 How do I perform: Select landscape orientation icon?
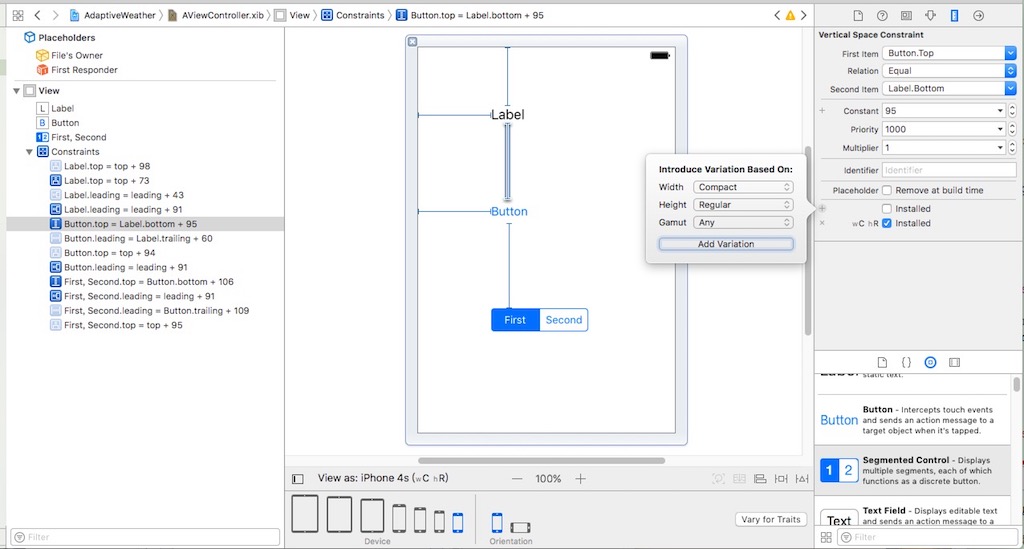point(520,525)
